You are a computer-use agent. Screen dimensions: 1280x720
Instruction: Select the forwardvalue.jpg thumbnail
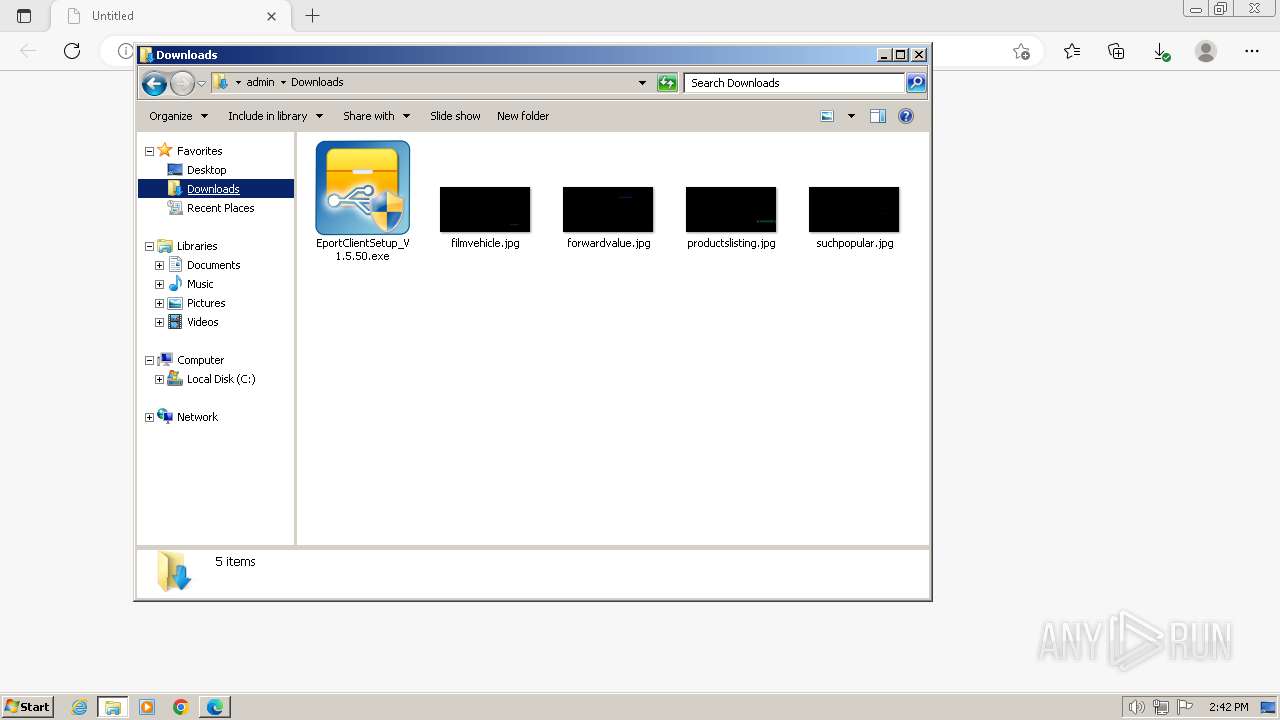608,209
